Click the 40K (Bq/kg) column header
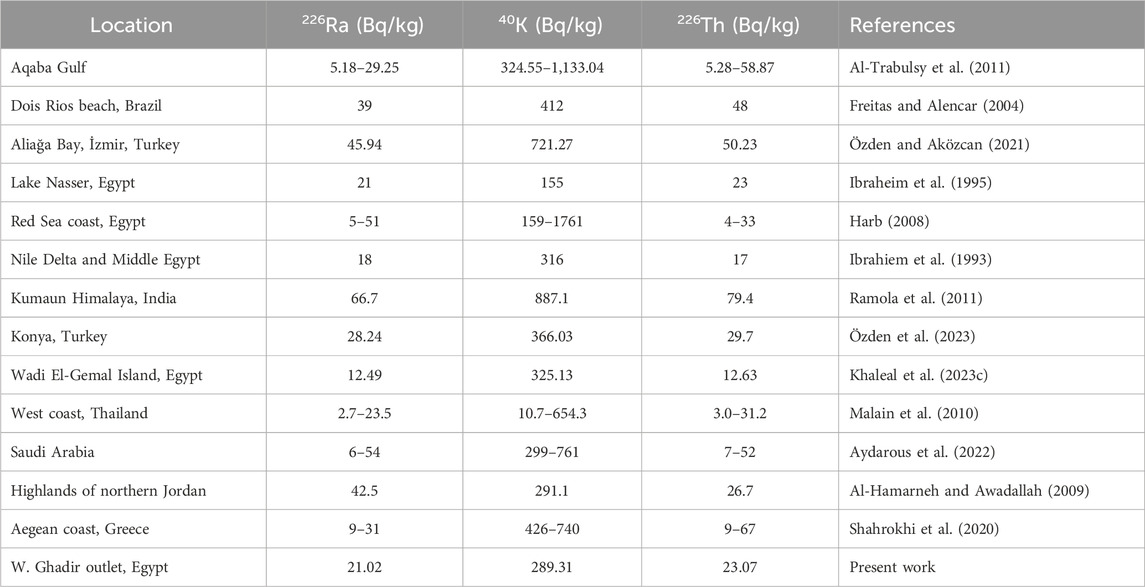Image resolution: width=1145 pixels, height=587 pixels. (x=552, y=25)
